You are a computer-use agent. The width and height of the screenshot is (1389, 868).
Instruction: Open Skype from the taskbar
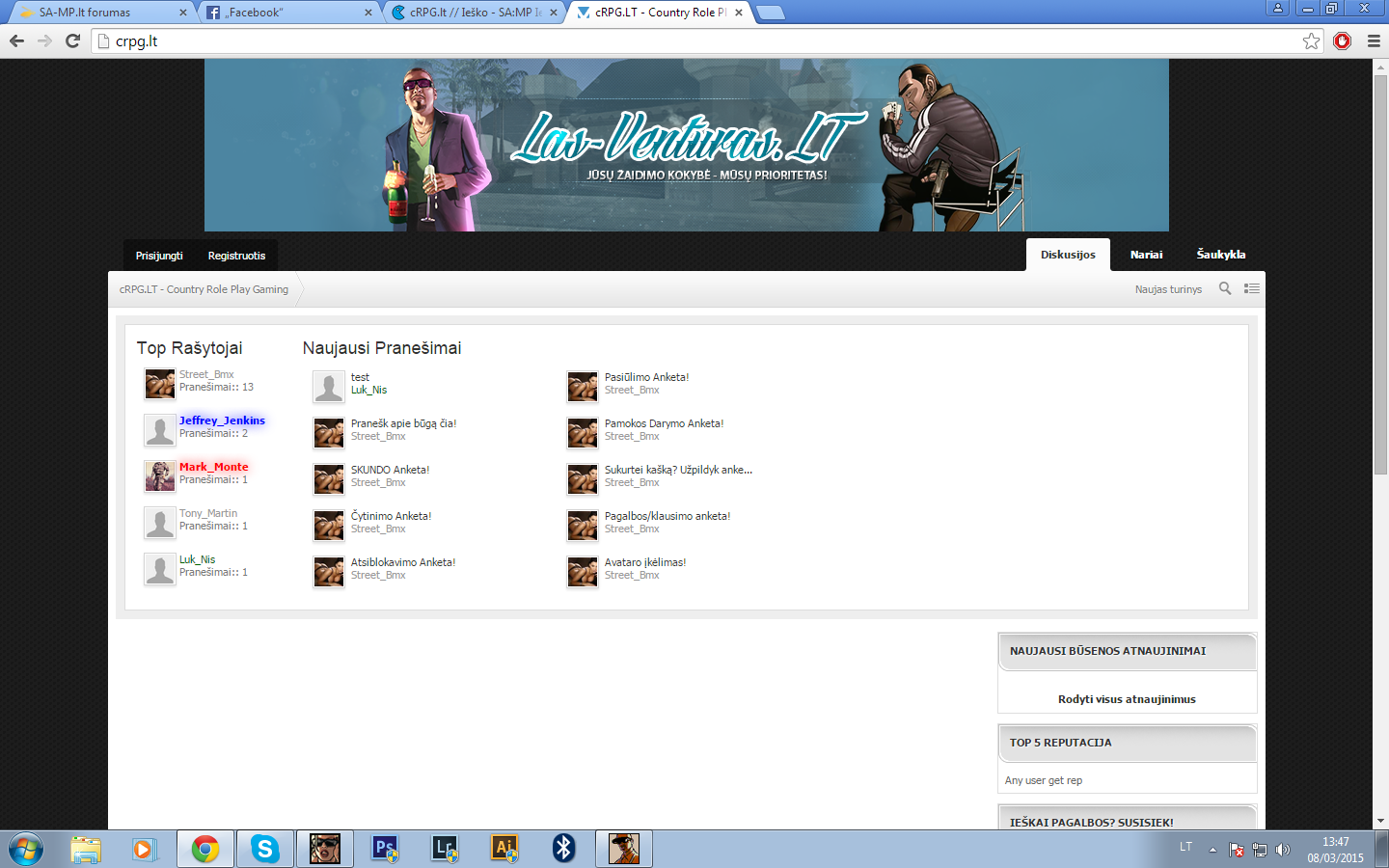(x=265, y=849)
